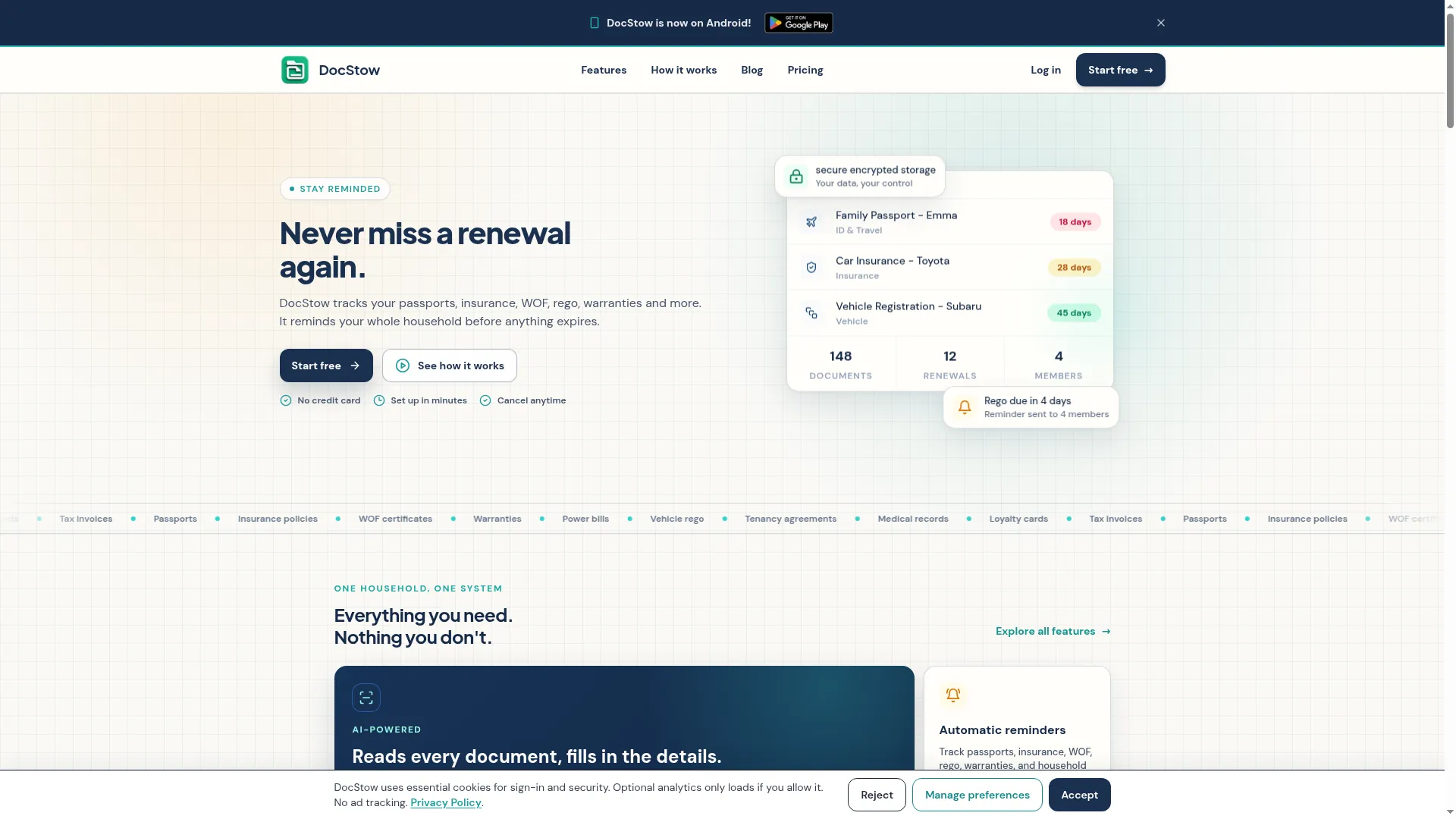Viewport: 1456px width, 819px height.
Task: Click the 148 Documents stat
Action: (x=841, y=364)
